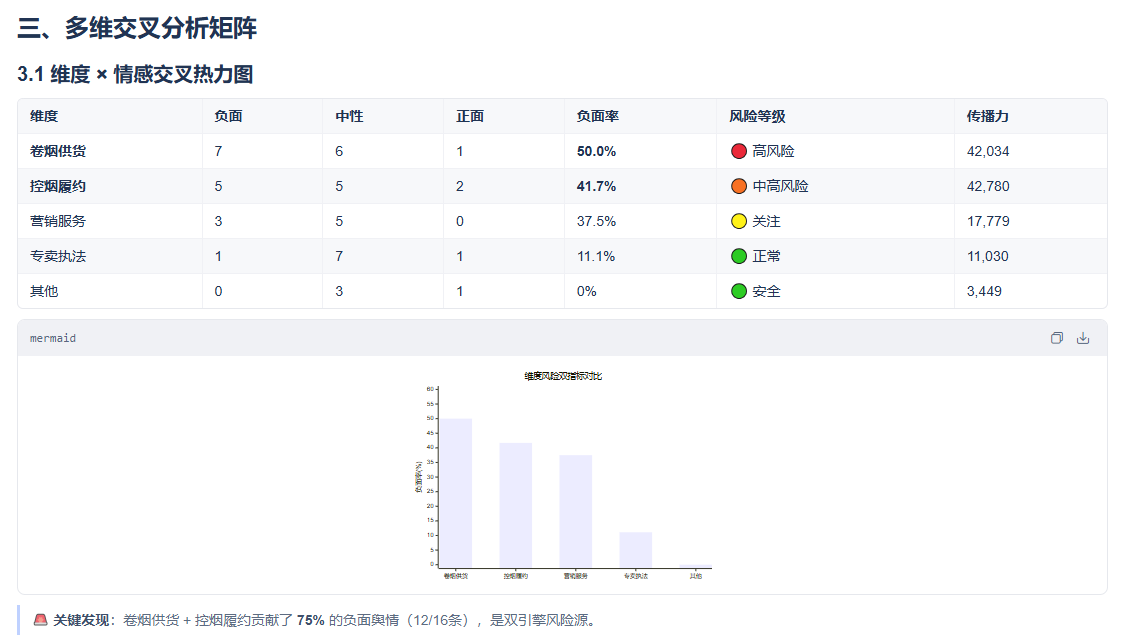1127x636 pixels.
Task: Click the 负面率(%) y-axis label
Action: [418, 477]
